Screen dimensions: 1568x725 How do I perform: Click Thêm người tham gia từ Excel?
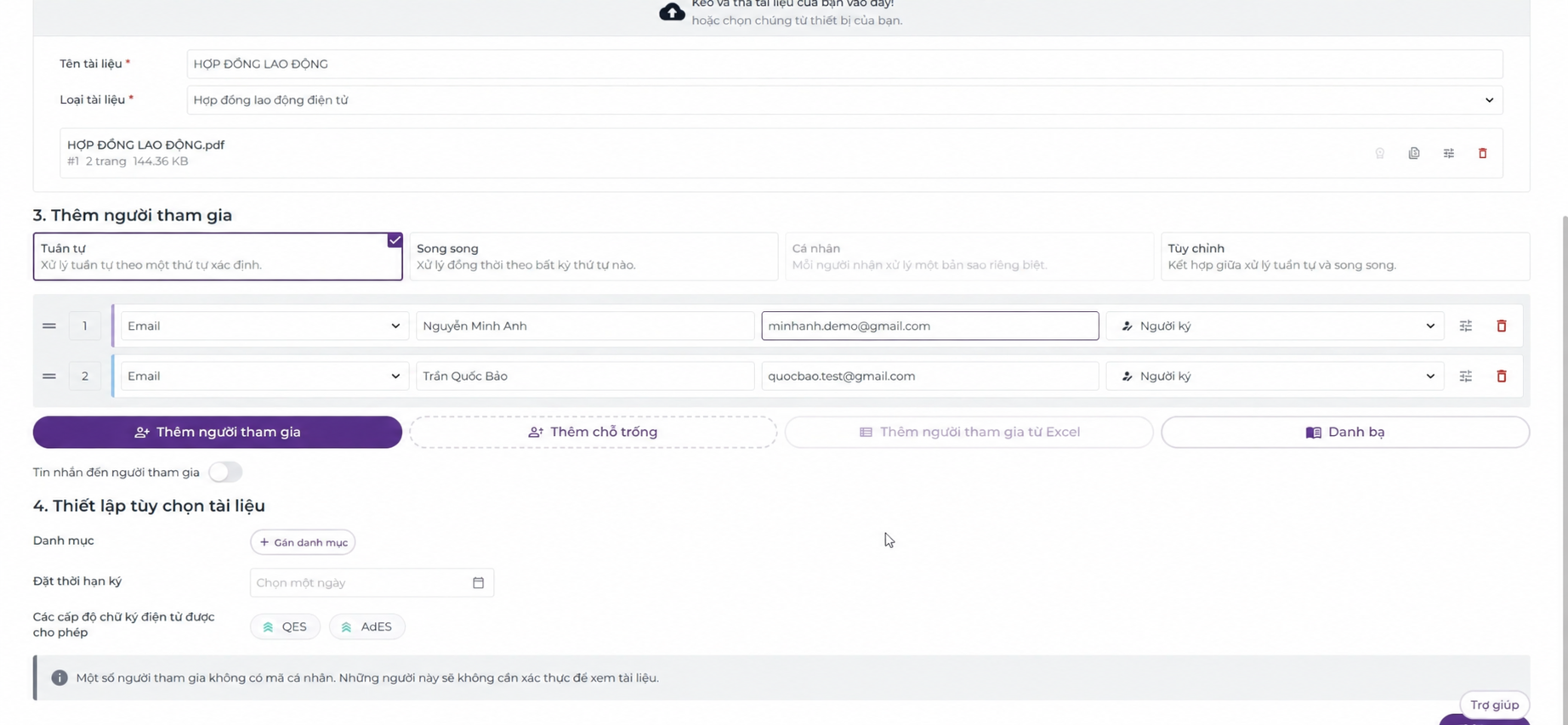[969, 432]
